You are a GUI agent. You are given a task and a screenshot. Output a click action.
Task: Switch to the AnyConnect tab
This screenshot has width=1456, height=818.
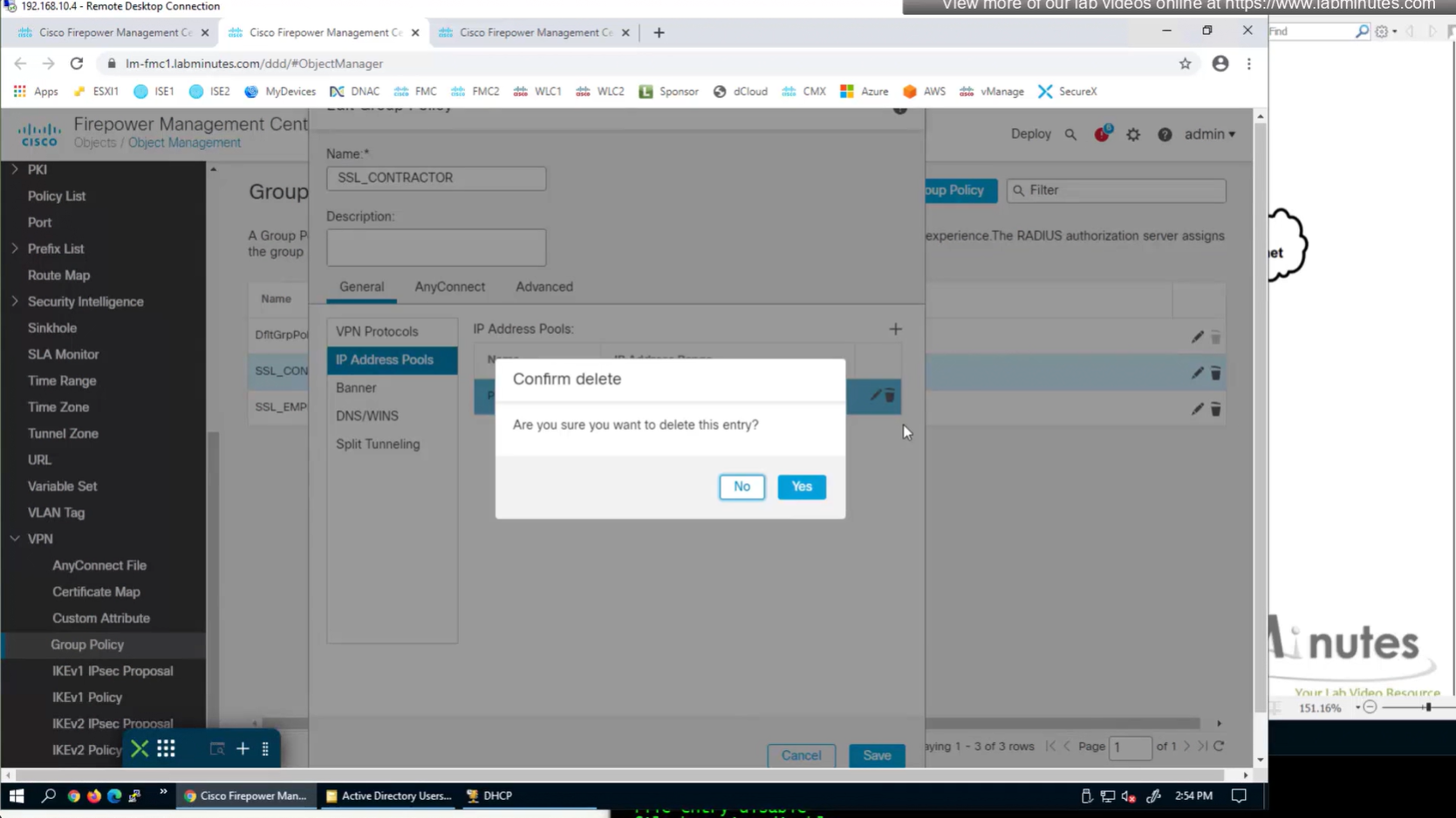(449, 287)
